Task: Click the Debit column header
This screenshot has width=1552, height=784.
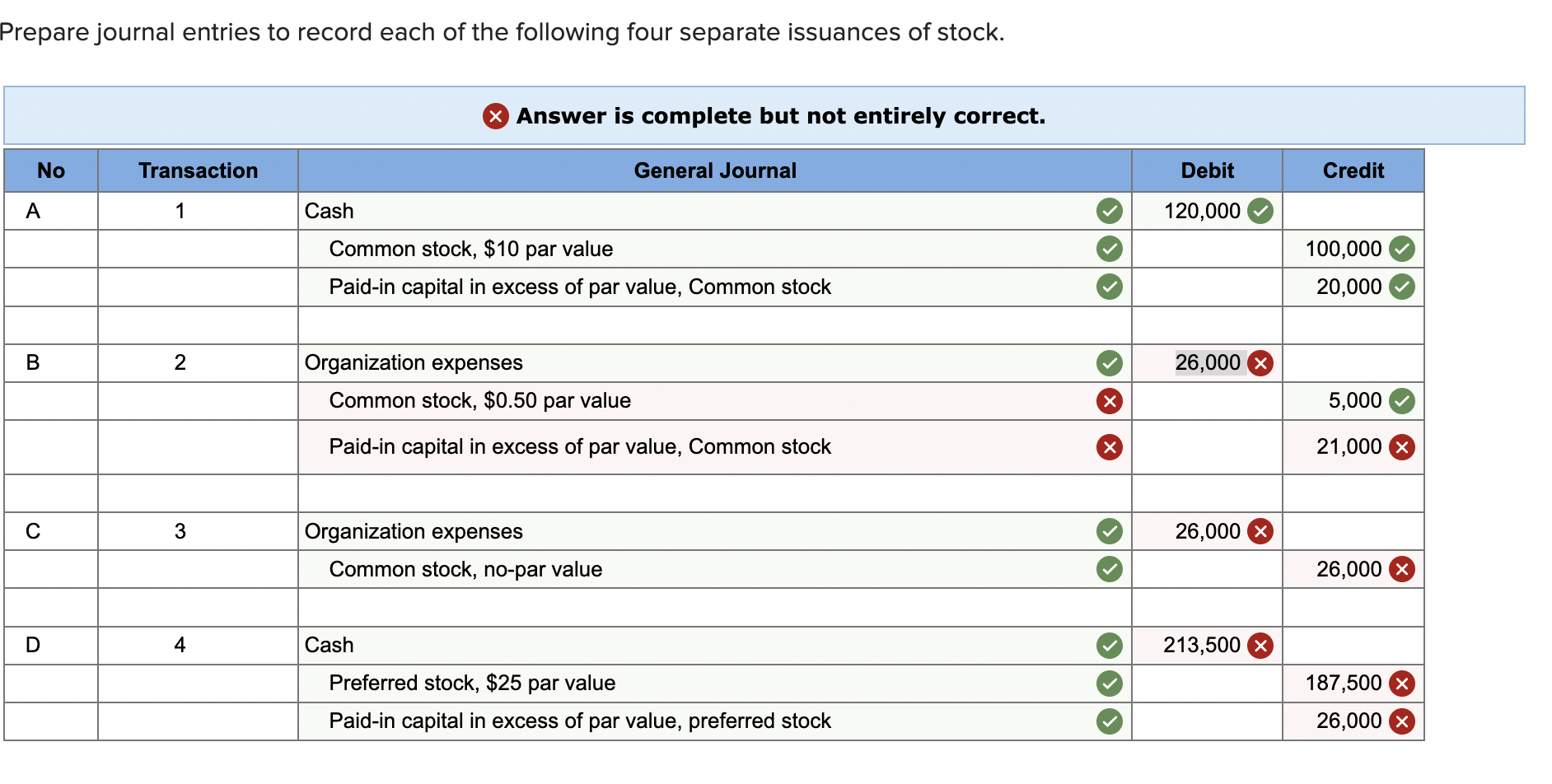Action: pyautogui.click(x=1207, y=170)
